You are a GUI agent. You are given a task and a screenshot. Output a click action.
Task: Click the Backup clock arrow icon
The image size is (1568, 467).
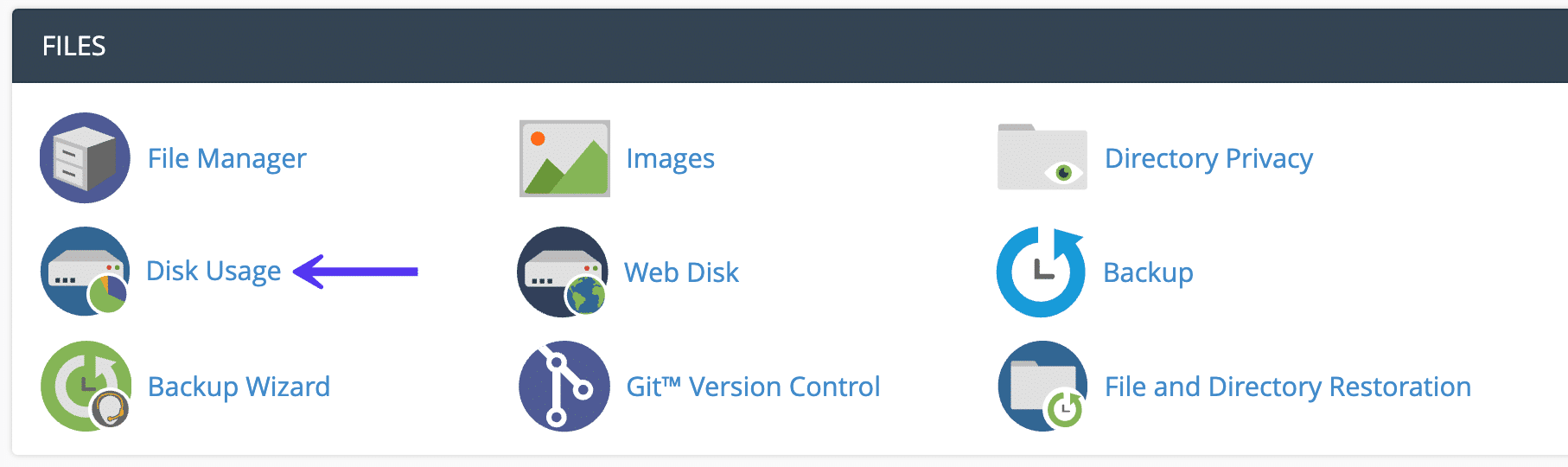click(1041, 272)
